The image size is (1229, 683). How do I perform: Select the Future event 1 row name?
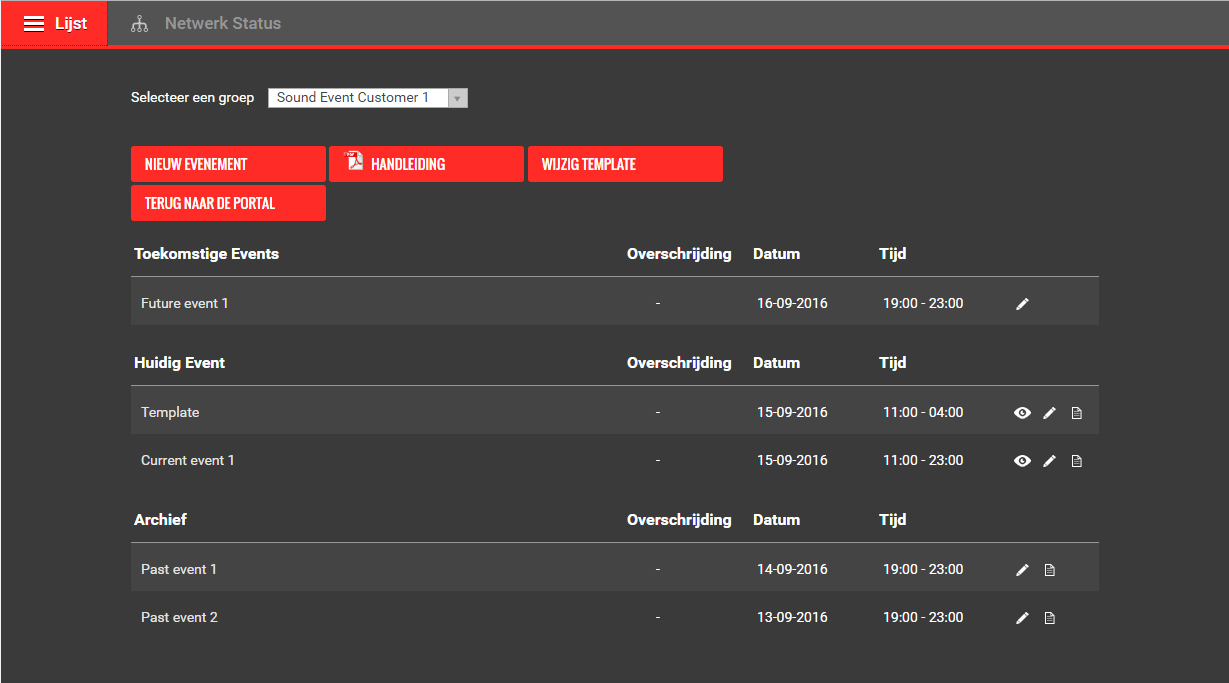[x=185, y=304]
